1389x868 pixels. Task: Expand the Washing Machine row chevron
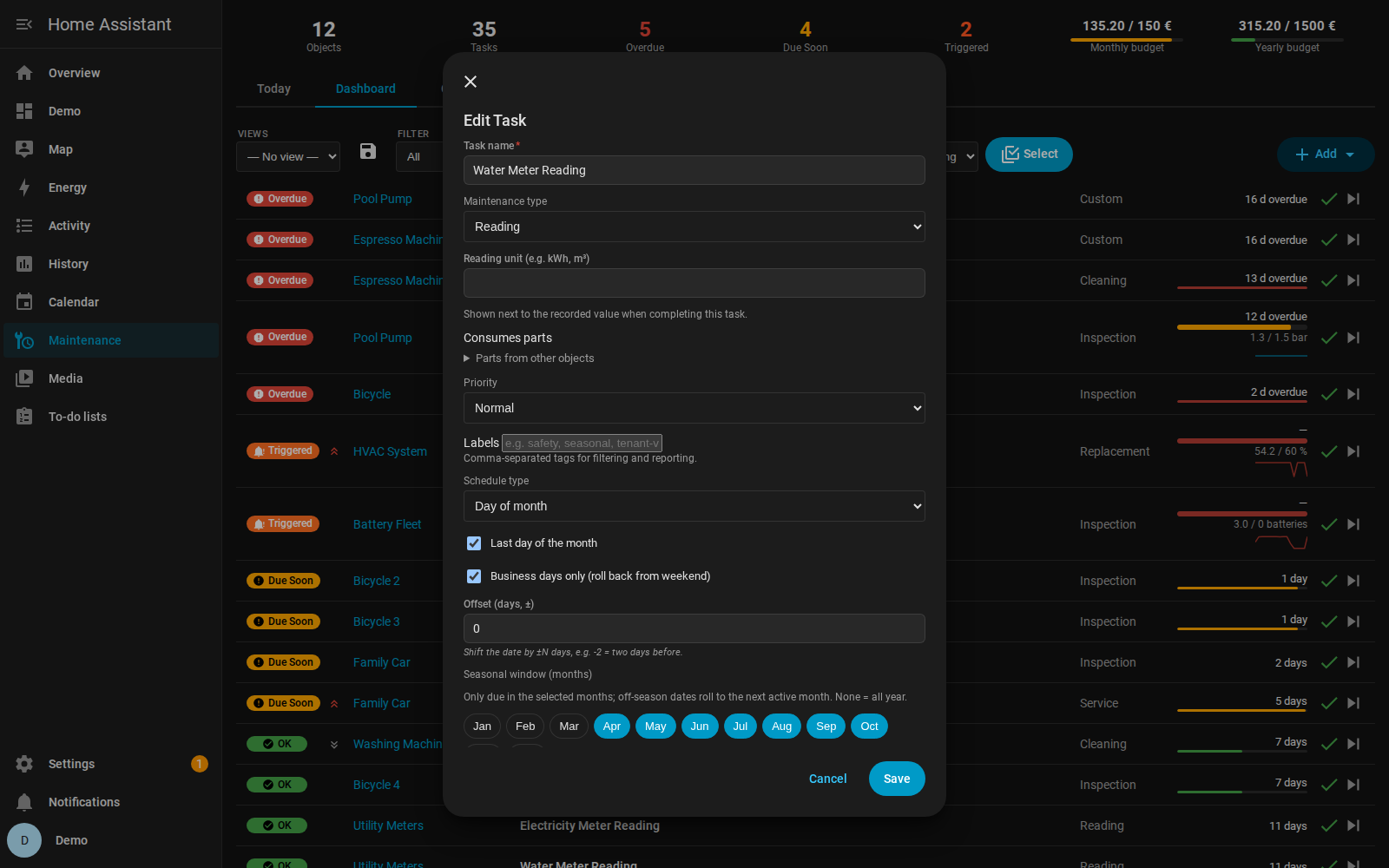[334, 744]
